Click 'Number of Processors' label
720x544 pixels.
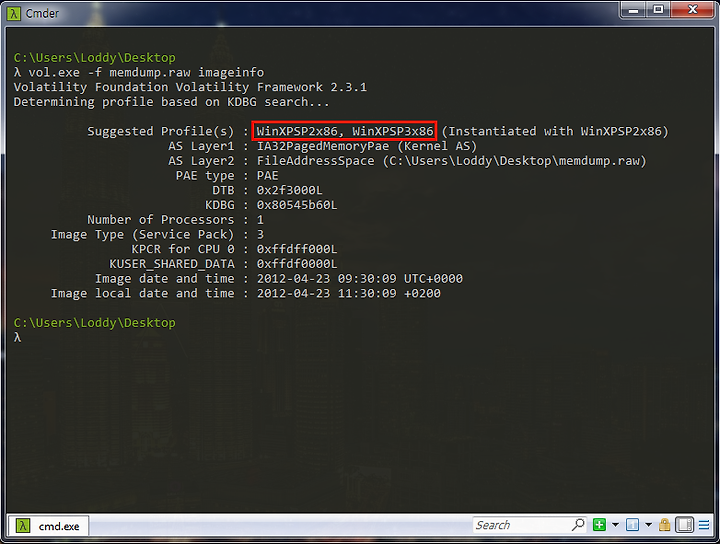tap(161, 220)
